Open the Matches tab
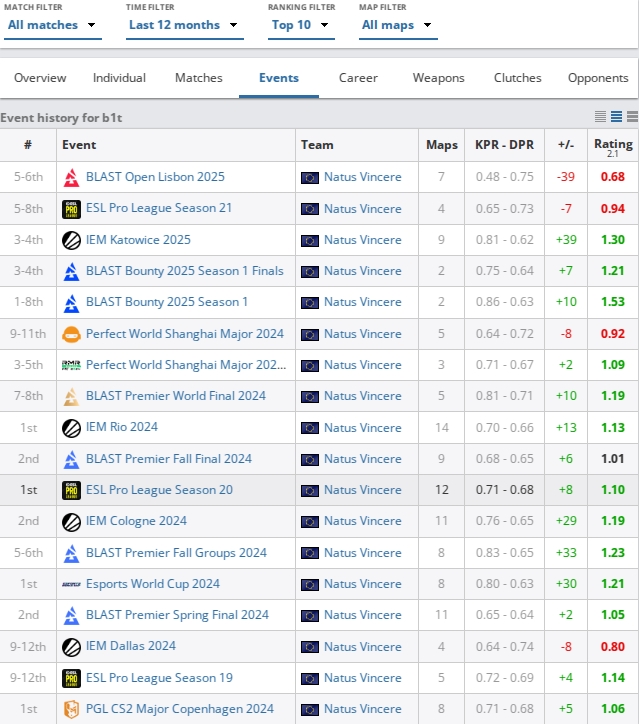 click(x=199, y=78)
